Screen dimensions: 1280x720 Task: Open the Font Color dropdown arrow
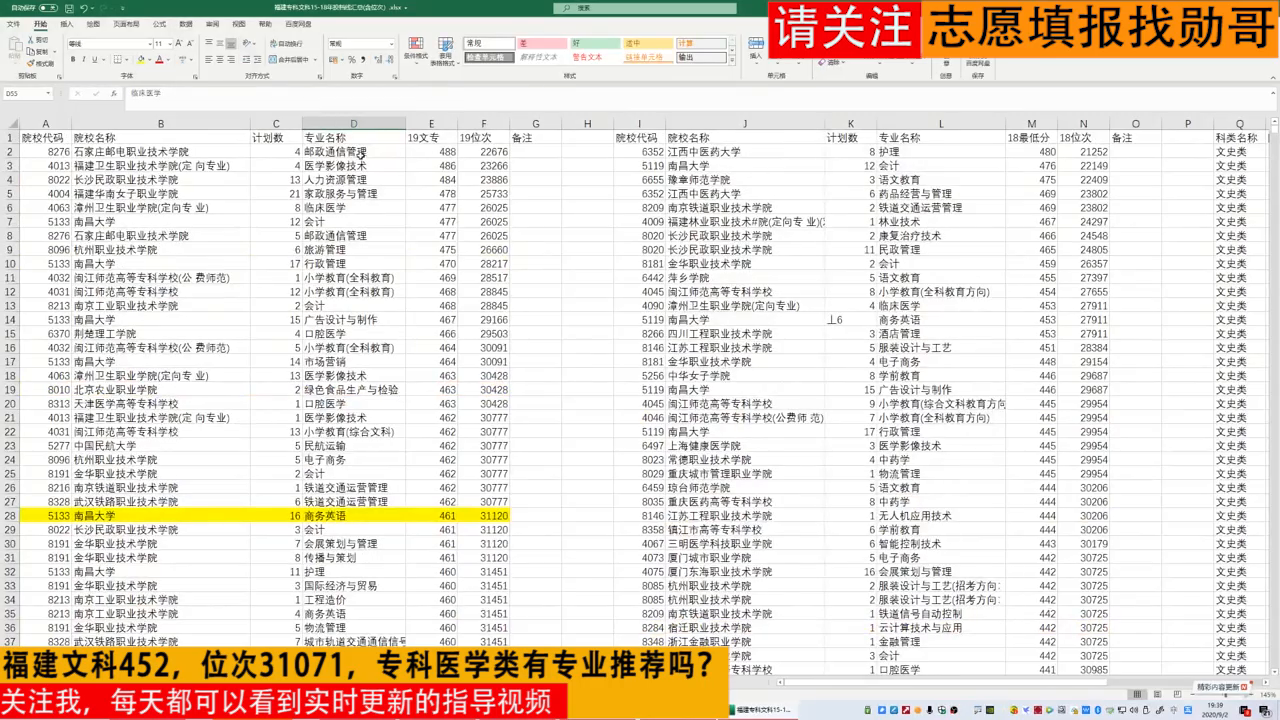[168, 60]
